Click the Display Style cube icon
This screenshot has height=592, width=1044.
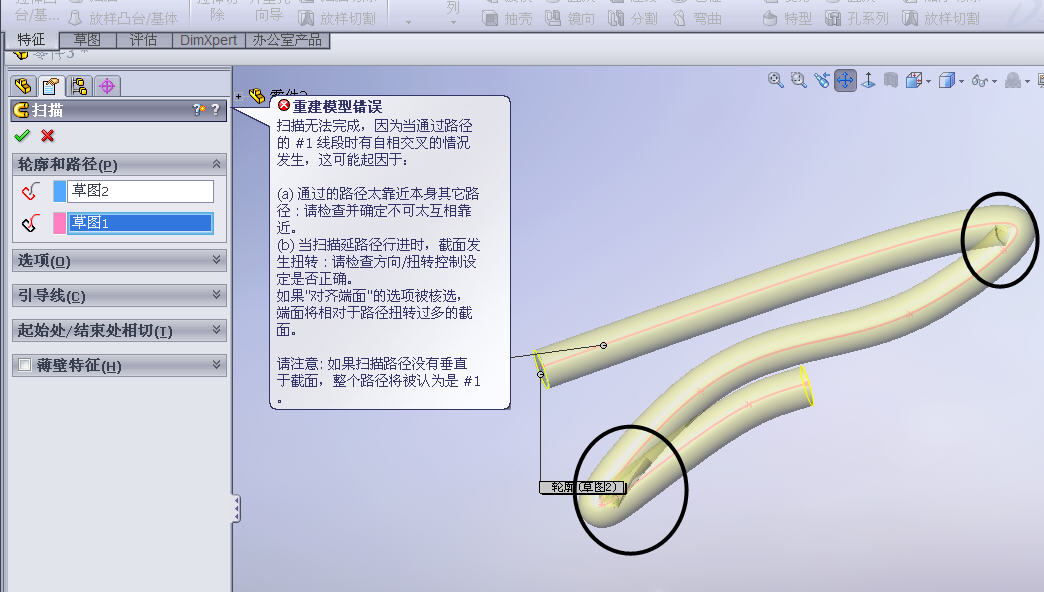(x=947, y=81)
